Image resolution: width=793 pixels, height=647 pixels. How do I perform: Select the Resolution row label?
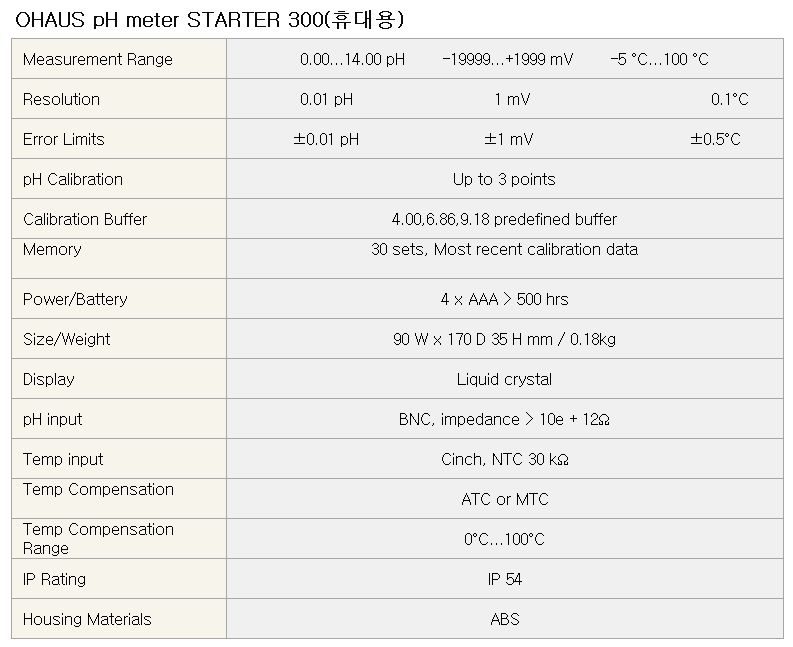(61, 99)
